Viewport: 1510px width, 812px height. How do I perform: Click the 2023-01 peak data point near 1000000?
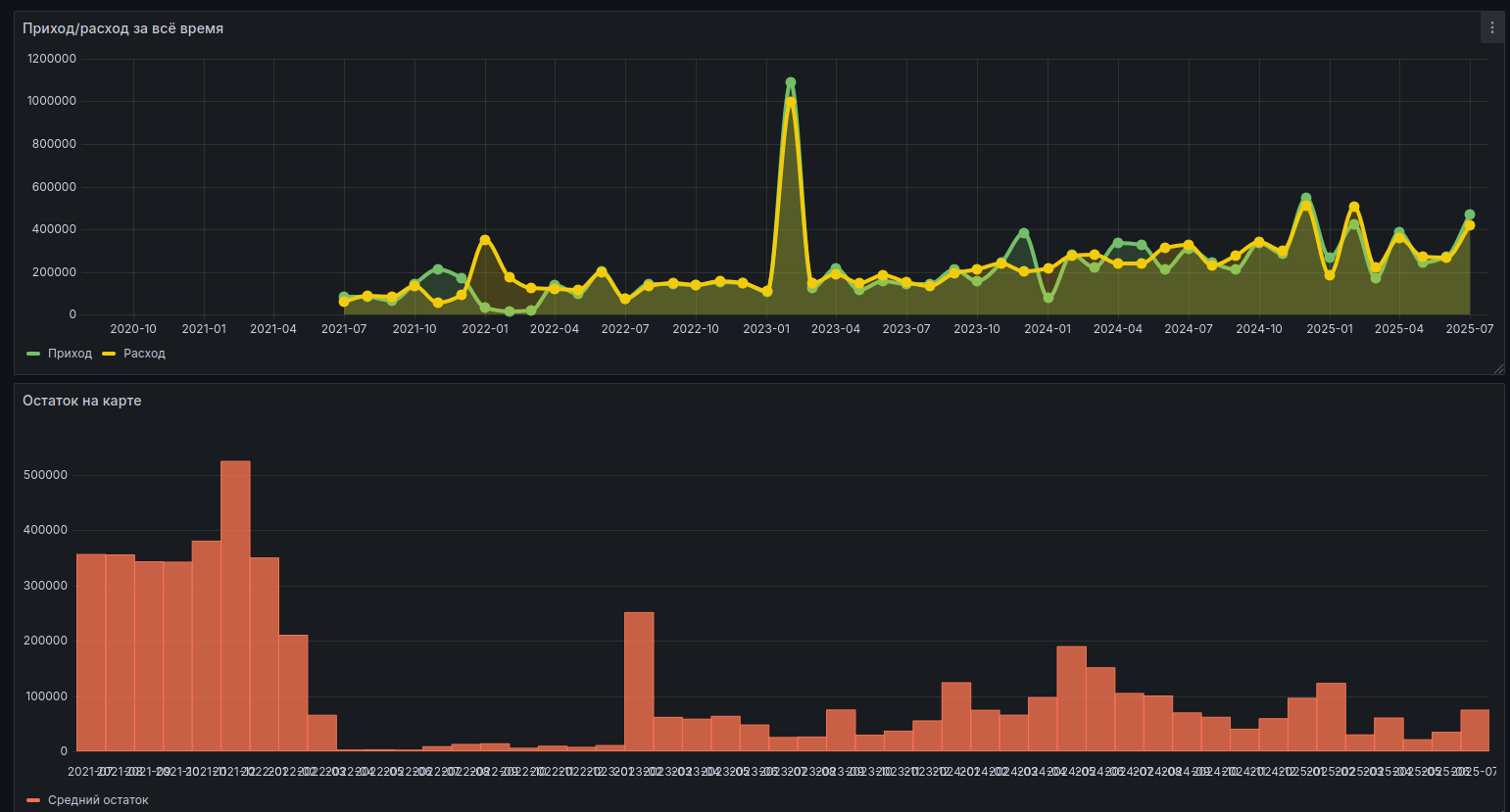[x=791, y=102]
